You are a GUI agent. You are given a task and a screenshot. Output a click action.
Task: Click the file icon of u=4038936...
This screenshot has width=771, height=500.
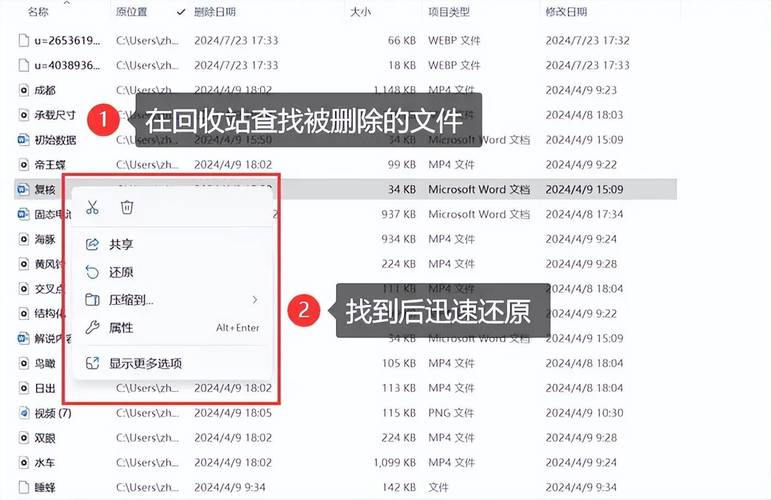point(24,65)
